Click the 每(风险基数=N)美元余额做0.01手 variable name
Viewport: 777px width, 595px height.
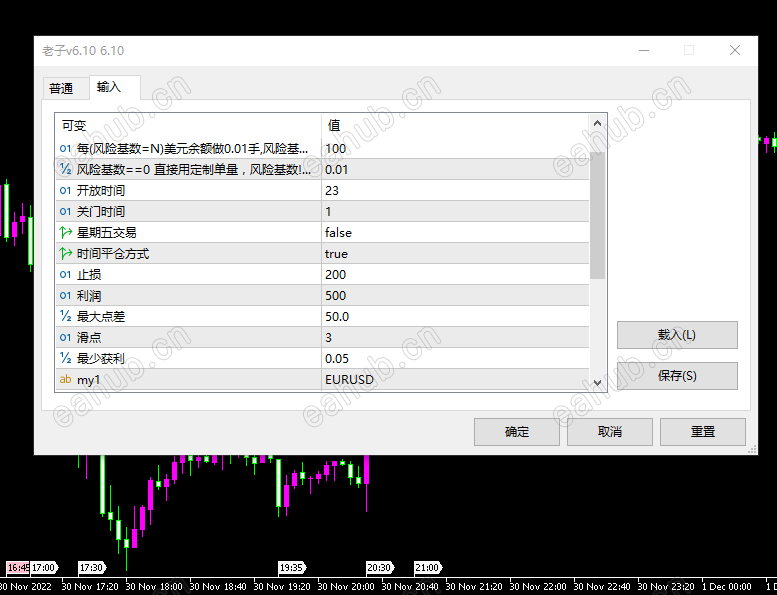(x=192, y=149)
